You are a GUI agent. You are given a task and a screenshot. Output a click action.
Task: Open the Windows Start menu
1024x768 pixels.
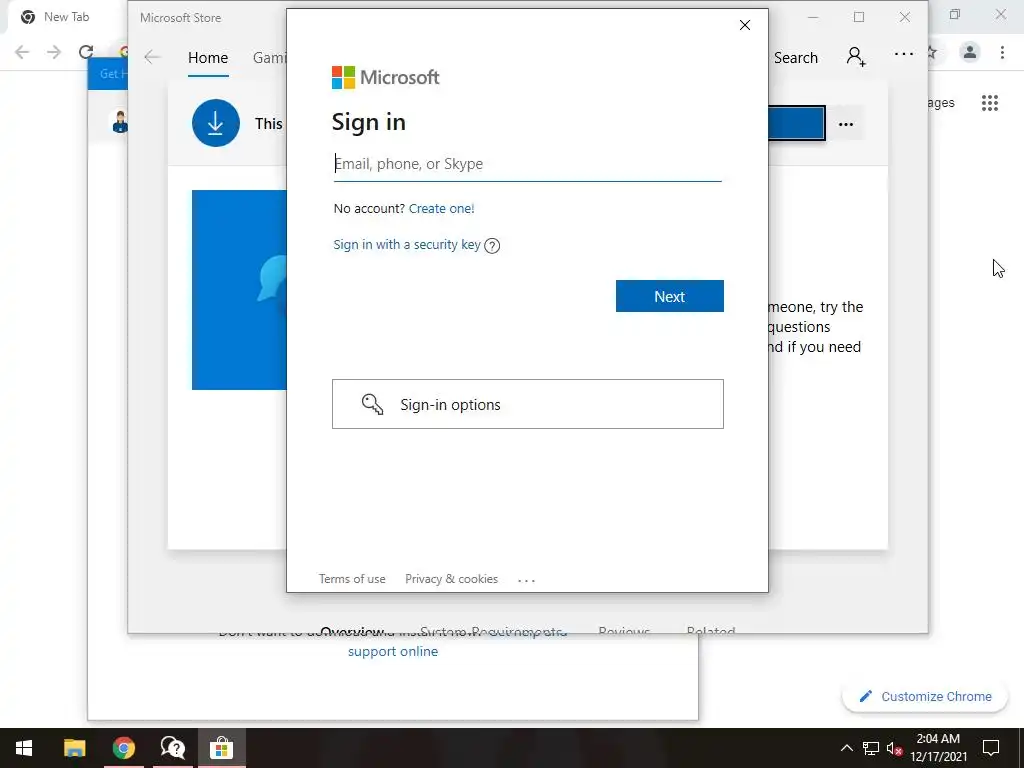(24, 748)
